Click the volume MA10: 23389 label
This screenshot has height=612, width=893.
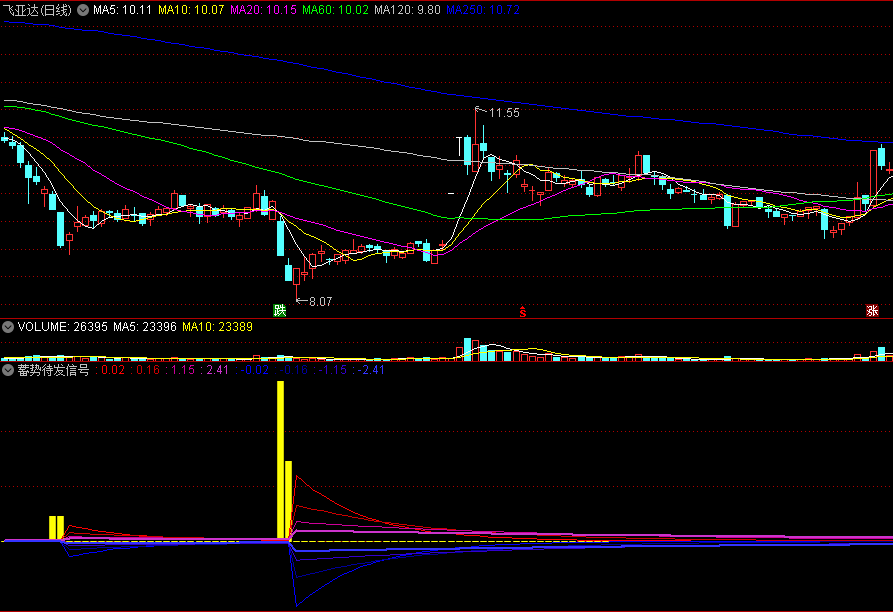click(x=218, y=327)
